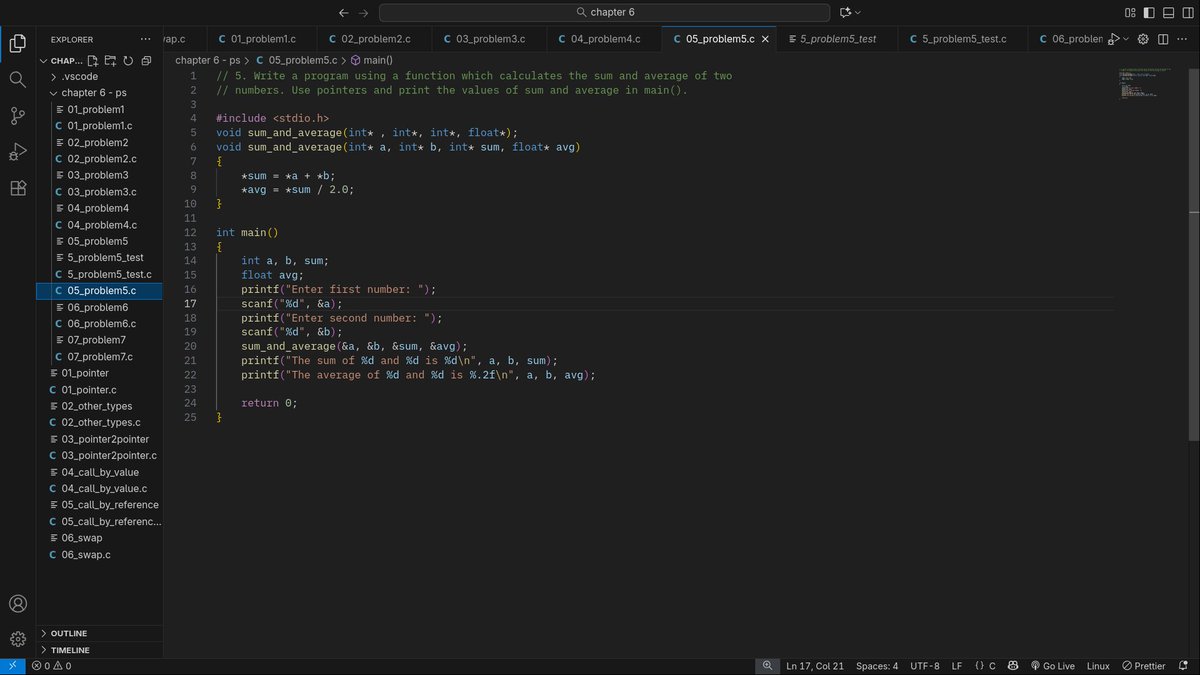This screenshot has height=675, width=1200.
Task: Click Go Live in status bar
Action: 1052,666
